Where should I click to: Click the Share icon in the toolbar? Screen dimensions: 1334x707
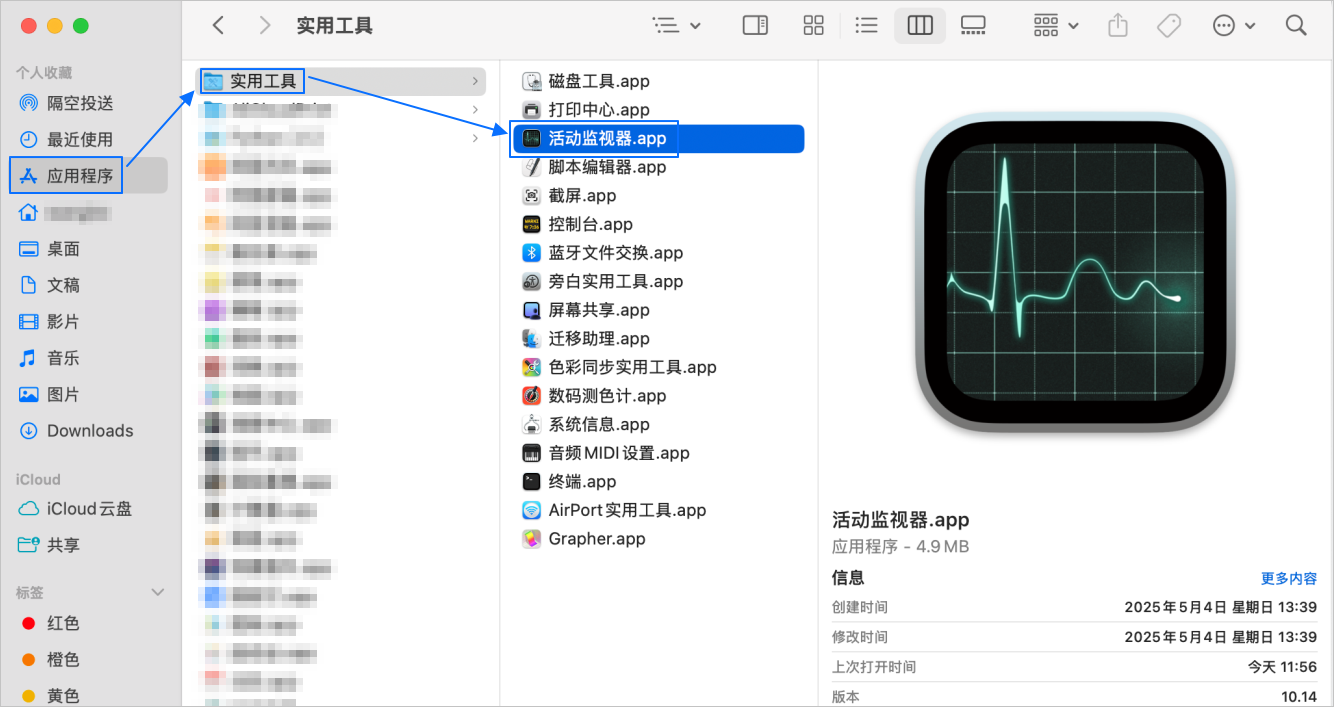[x=1117, y=25]
